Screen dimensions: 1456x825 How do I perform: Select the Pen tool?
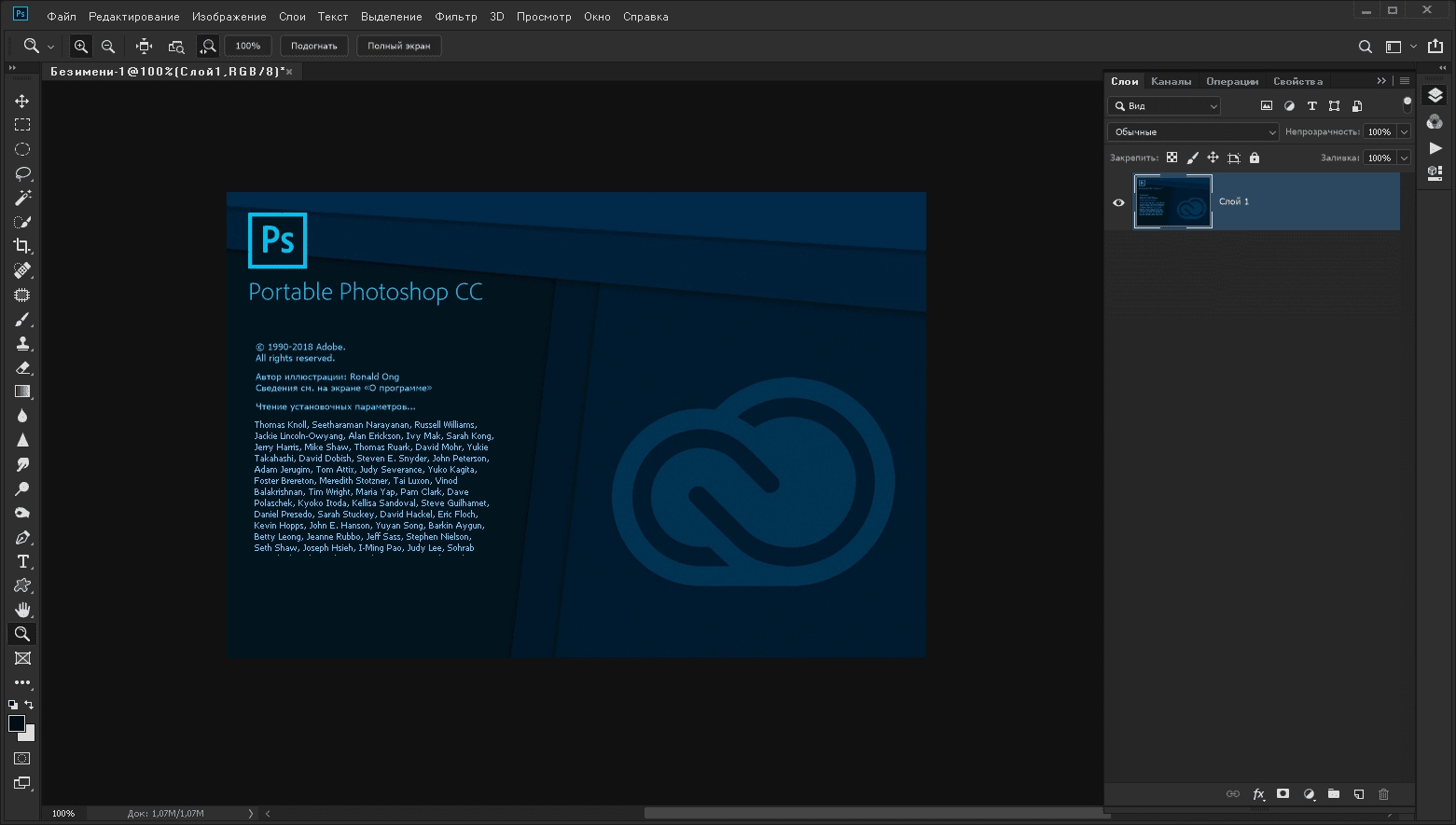point(22,538)
